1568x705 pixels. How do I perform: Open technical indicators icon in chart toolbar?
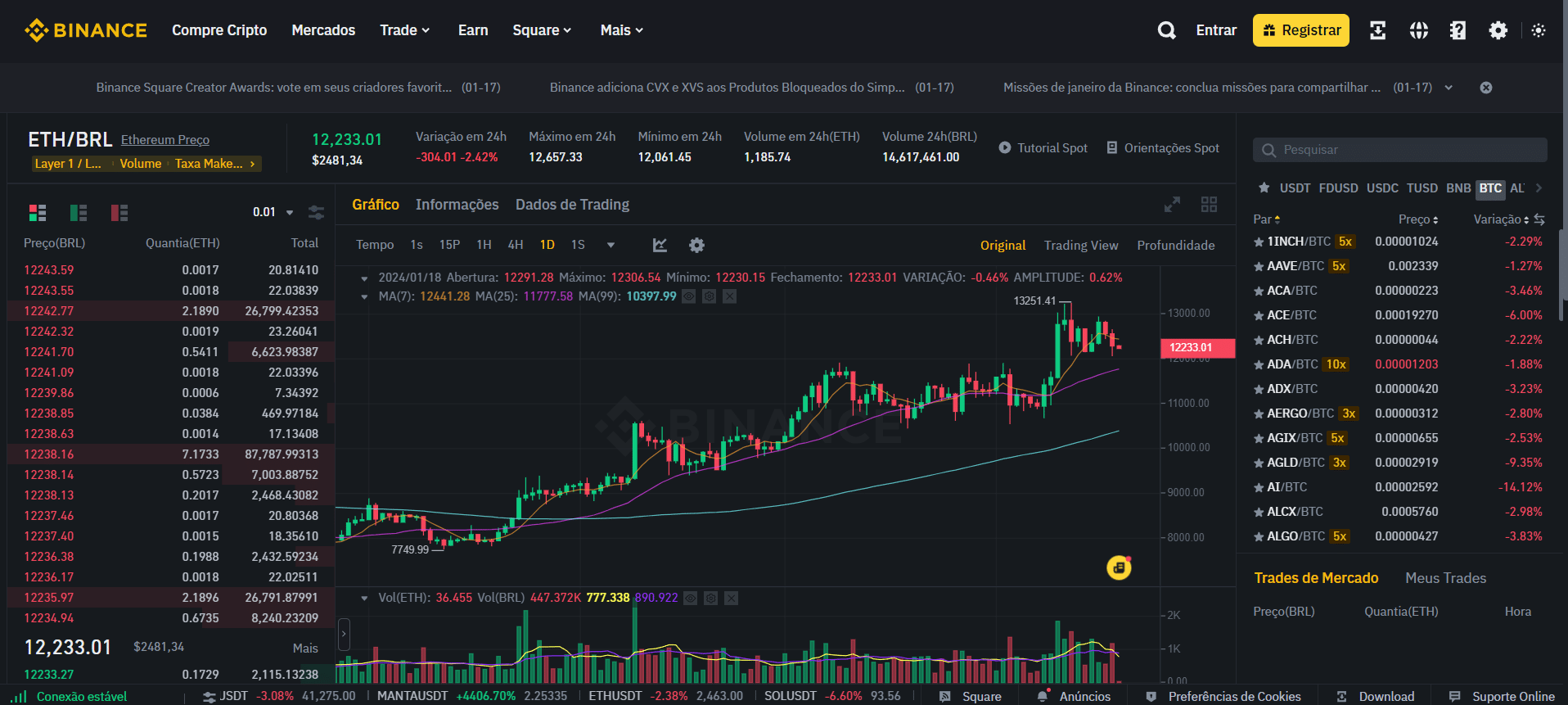point(660,245)
